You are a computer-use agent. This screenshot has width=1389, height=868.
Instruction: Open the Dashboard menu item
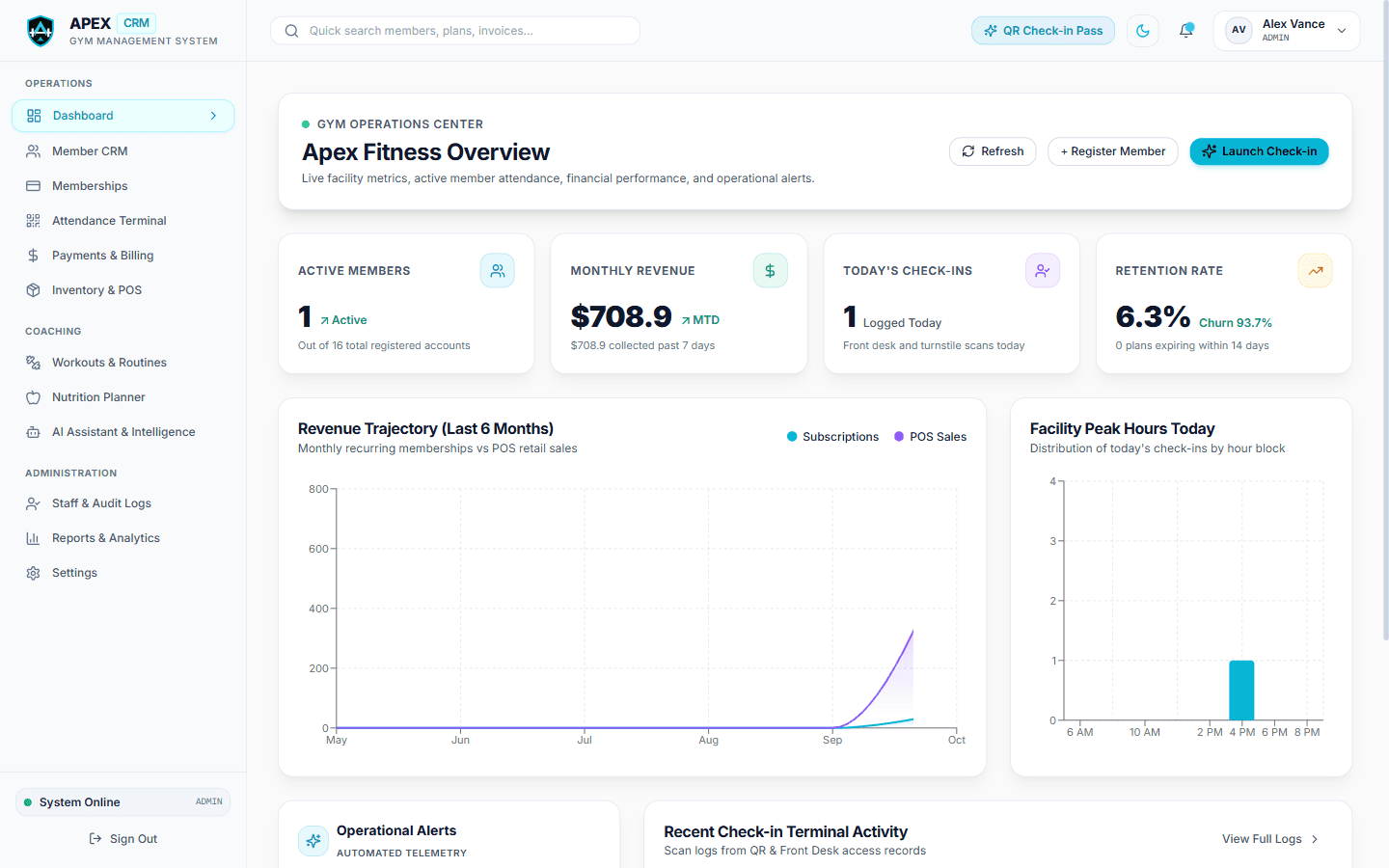click(123, 116)
